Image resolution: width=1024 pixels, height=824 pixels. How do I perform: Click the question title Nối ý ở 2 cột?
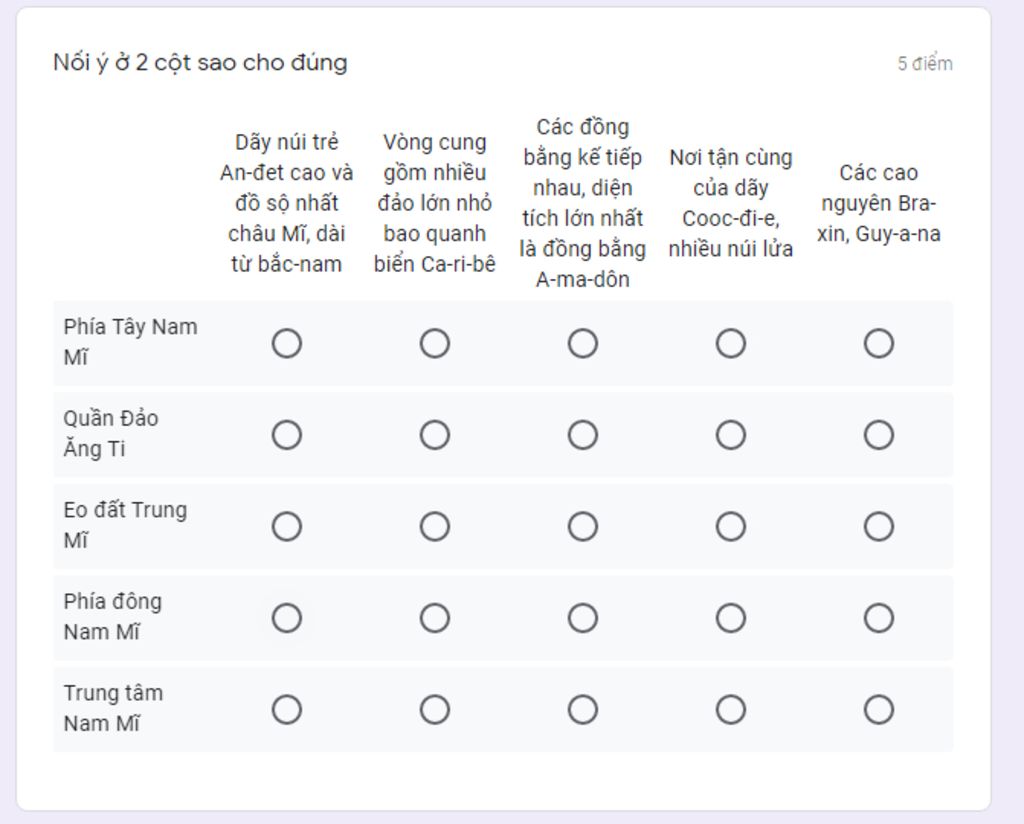(x=200, y=63)
